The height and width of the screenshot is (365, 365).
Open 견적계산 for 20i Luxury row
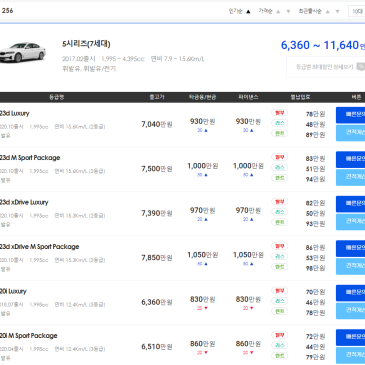click(x=350, y=311)
